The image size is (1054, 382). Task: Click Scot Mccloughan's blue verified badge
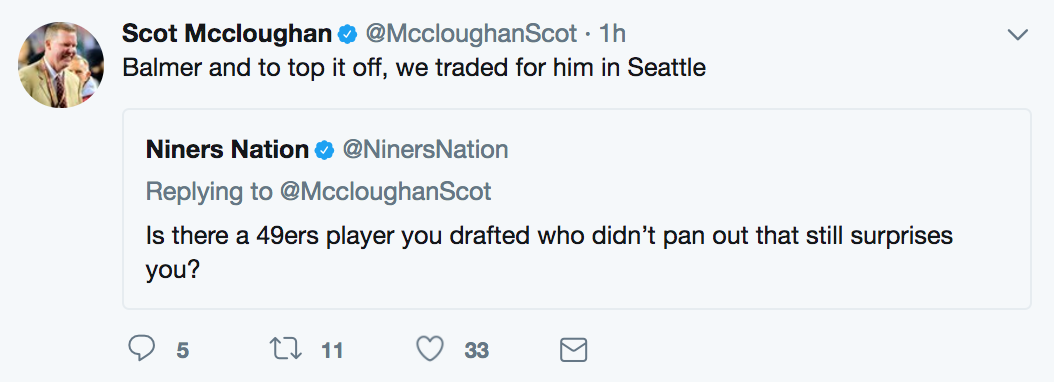(348, 34)
